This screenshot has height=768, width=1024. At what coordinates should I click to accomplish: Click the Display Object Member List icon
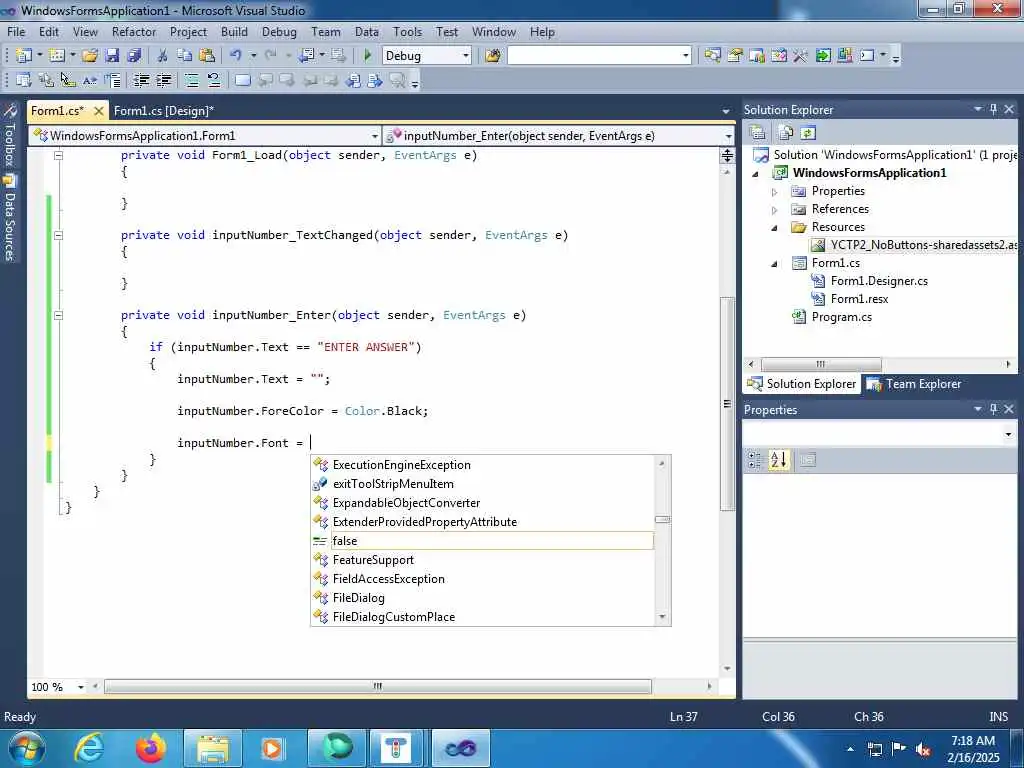pyautogui.click(x=23, y=80)
